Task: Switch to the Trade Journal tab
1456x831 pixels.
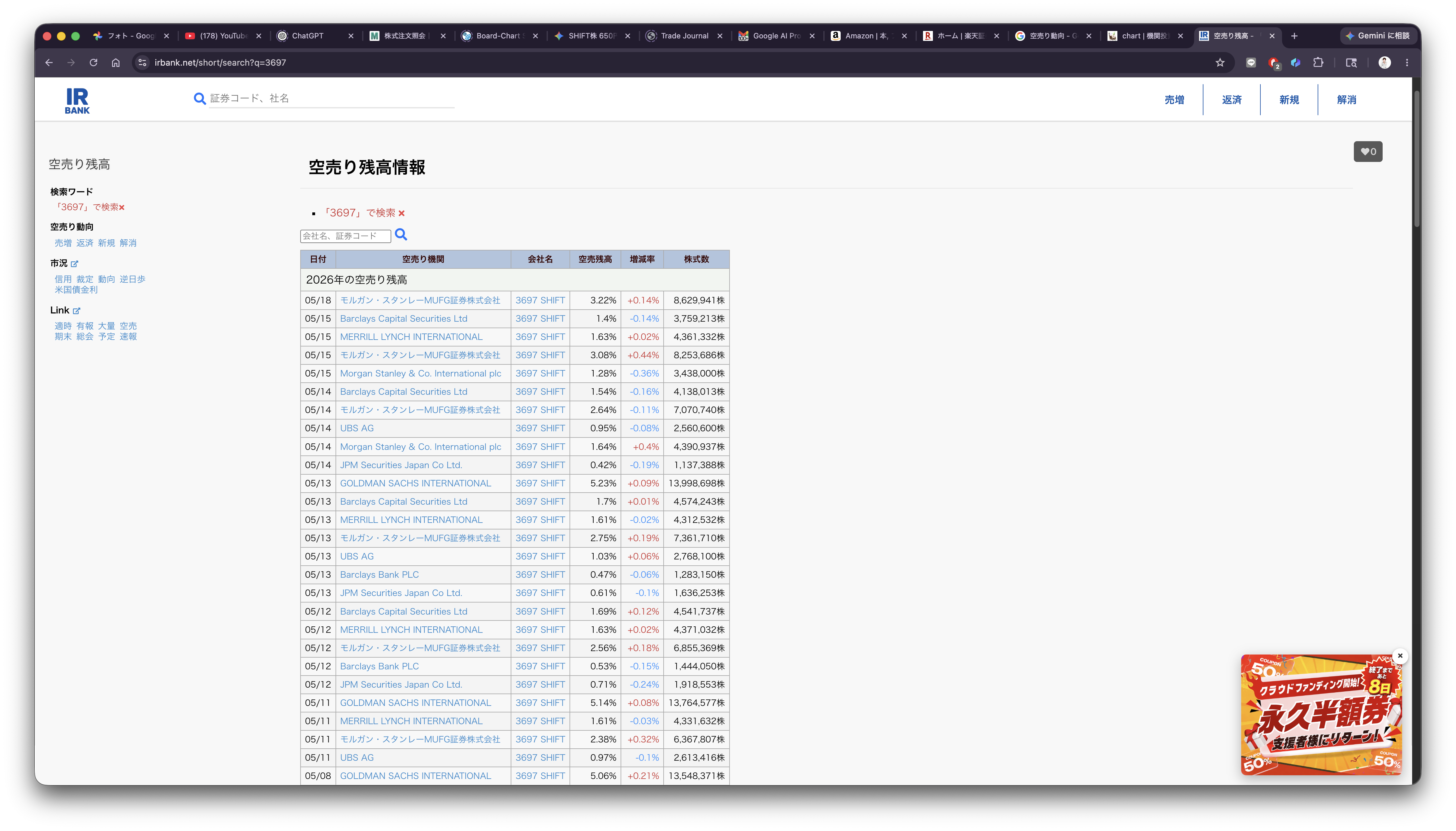Action: click(x=685, y=36)
